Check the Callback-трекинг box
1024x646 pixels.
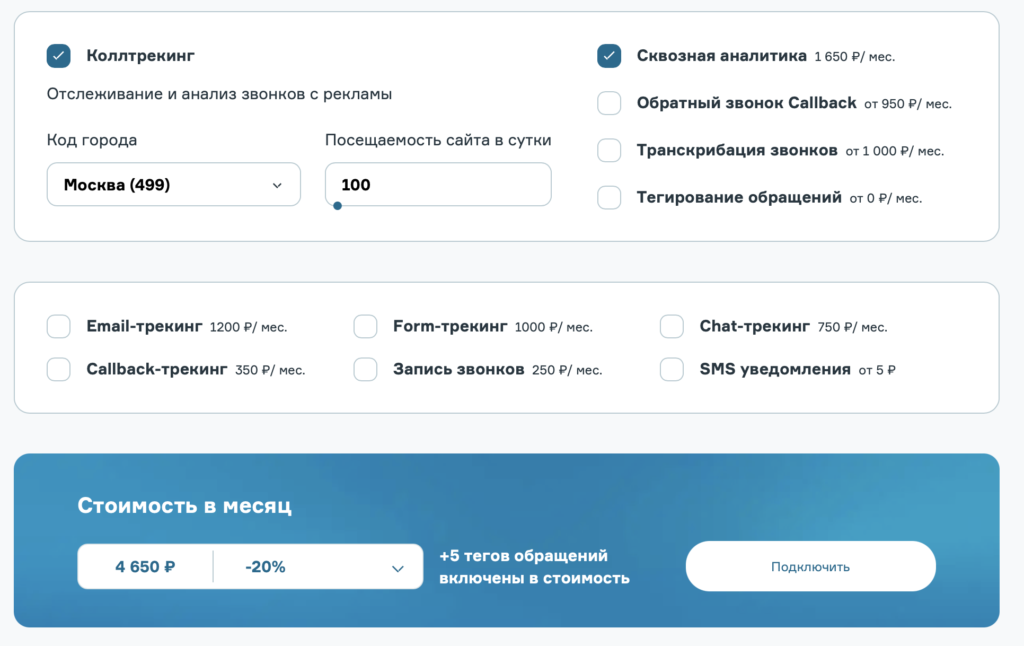pyautogui.click(x=59, y=369)
